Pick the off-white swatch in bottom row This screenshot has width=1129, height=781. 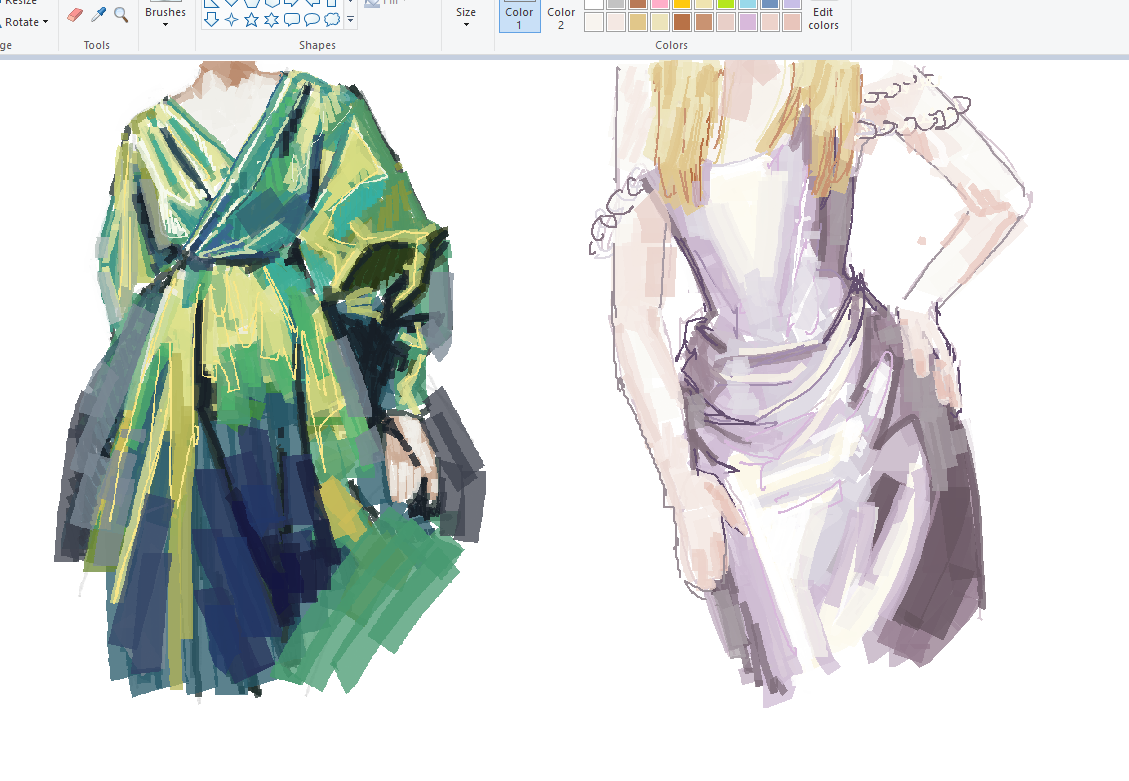point(594,22)
